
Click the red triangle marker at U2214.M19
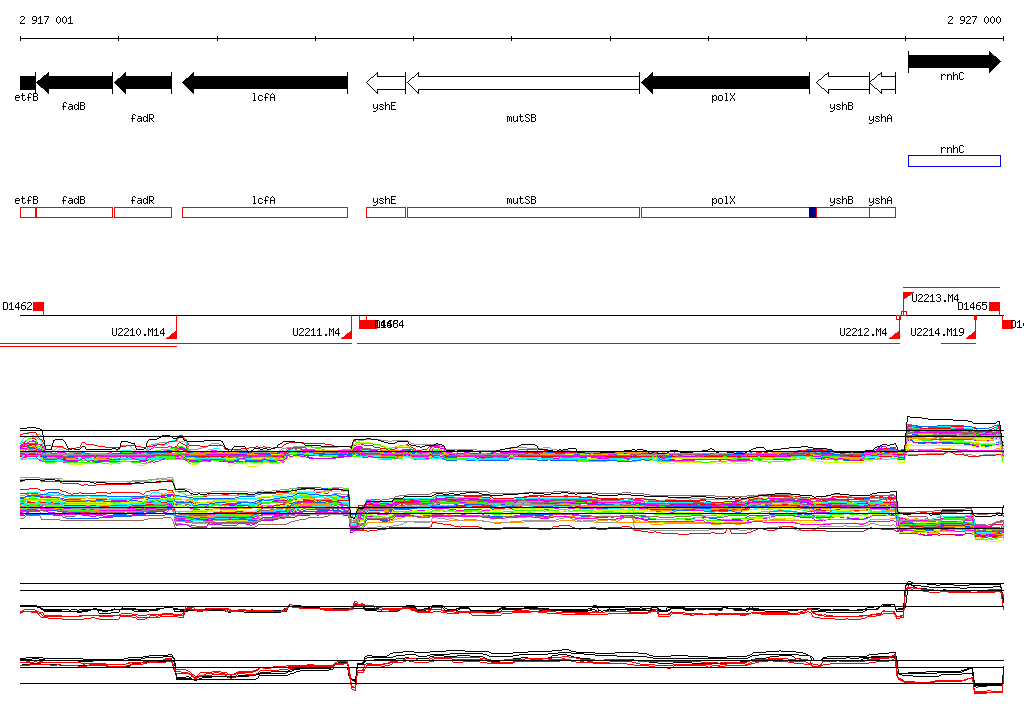point(971,334)
